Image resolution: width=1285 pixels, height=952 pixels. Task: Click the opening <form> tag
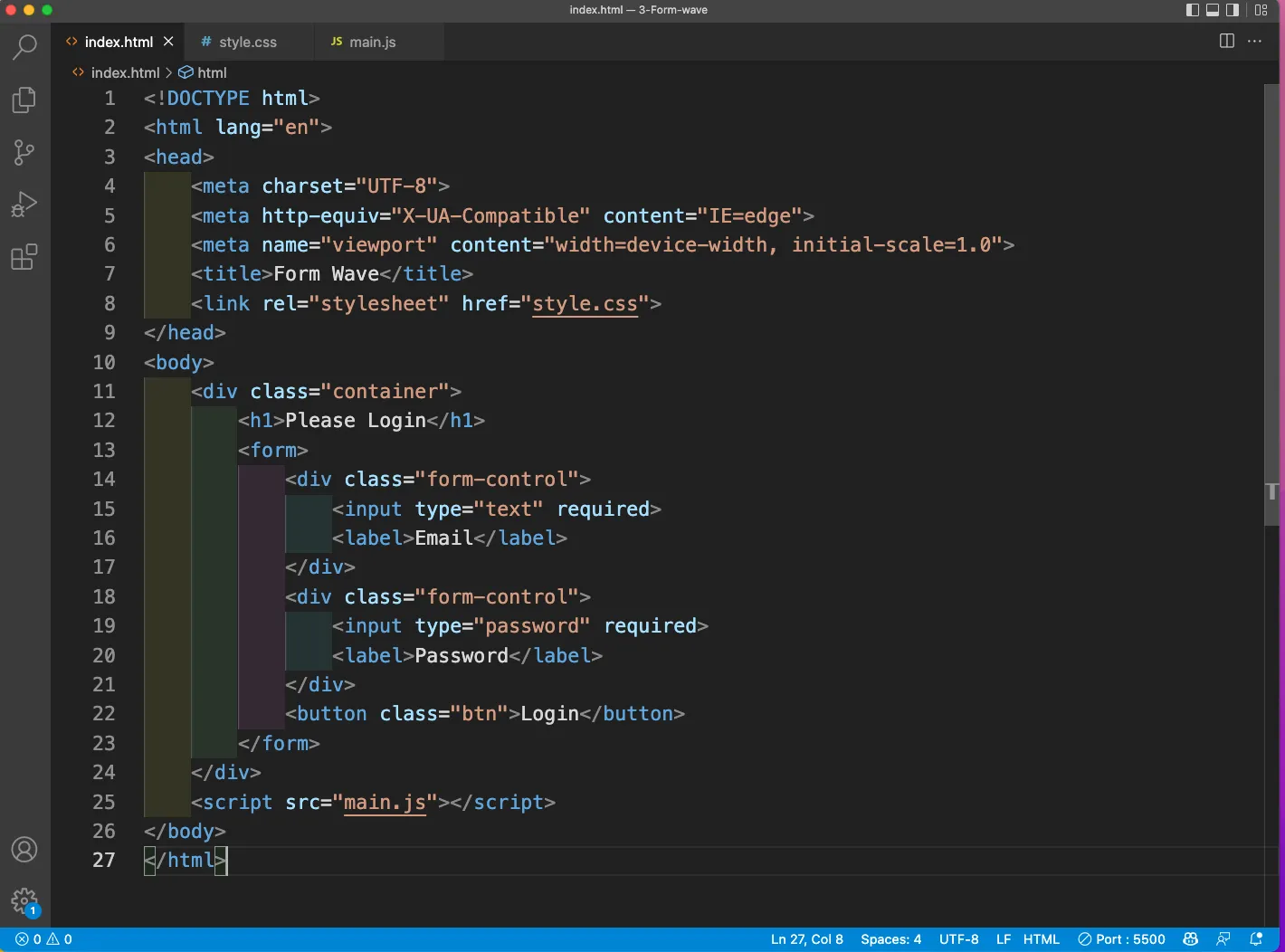click(x=273, y=450)
